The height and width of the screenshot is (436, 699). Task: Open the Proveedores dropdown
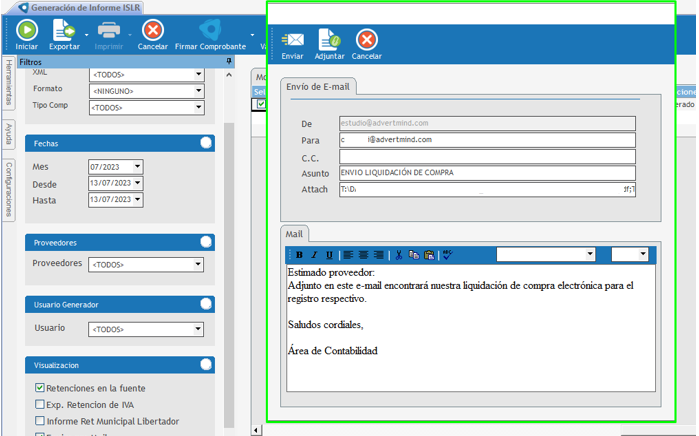tap(198, 264)
